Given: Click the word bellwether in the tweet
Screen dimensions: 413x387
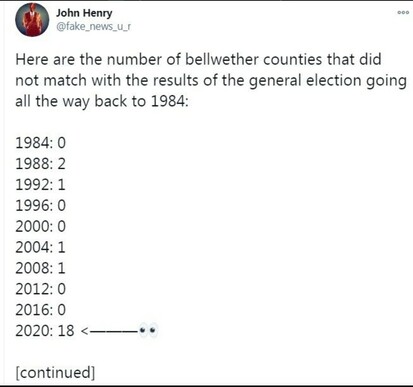Looking at the screenshot, I should pos(222,59).
